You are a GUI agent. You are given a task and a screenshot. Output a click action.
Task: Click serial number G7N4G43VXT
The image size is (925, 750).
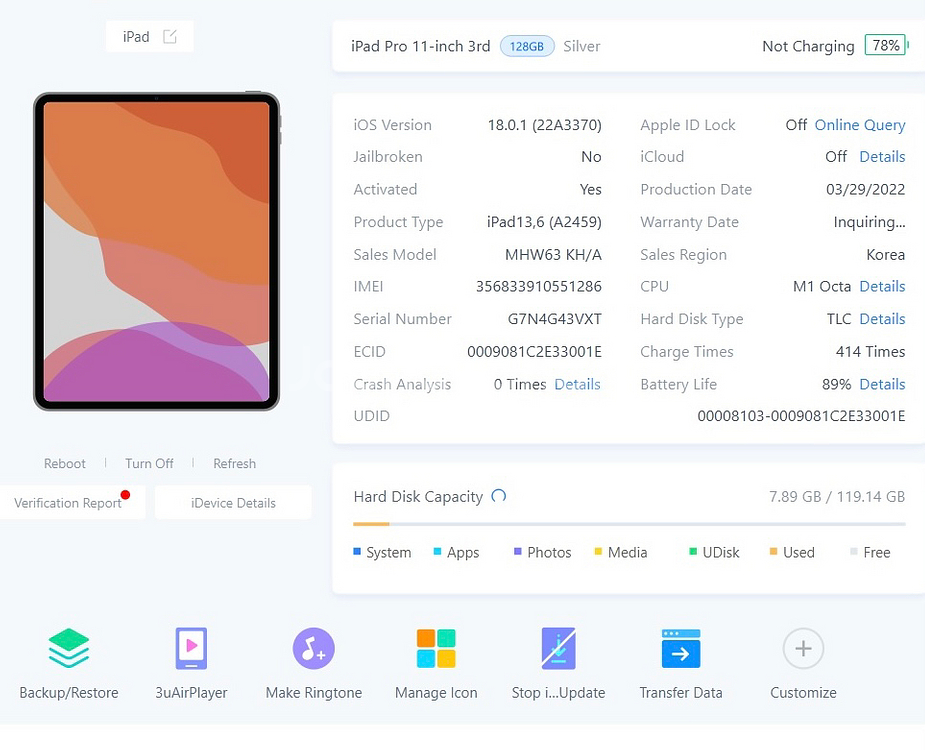(x=555, y=319)
